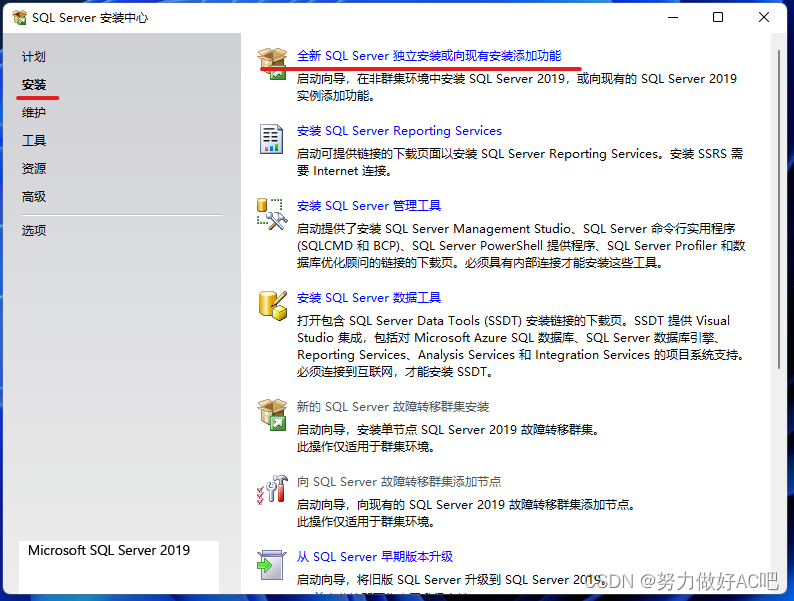
Task: Close the SQL Server 安装中心 window
Action: (x=764, y=17)
